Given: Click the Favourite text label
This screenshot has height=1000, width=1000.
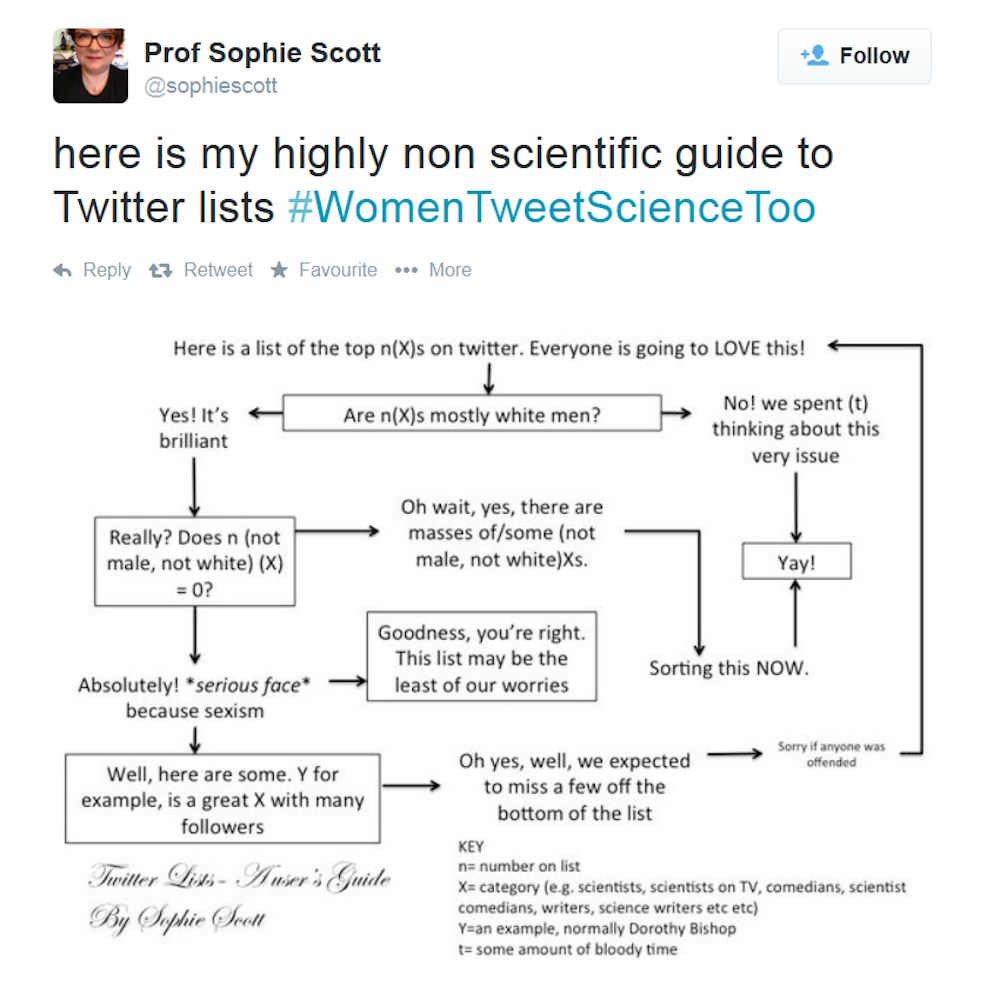Looking at the screenshot, I should [x=338, y=269].
